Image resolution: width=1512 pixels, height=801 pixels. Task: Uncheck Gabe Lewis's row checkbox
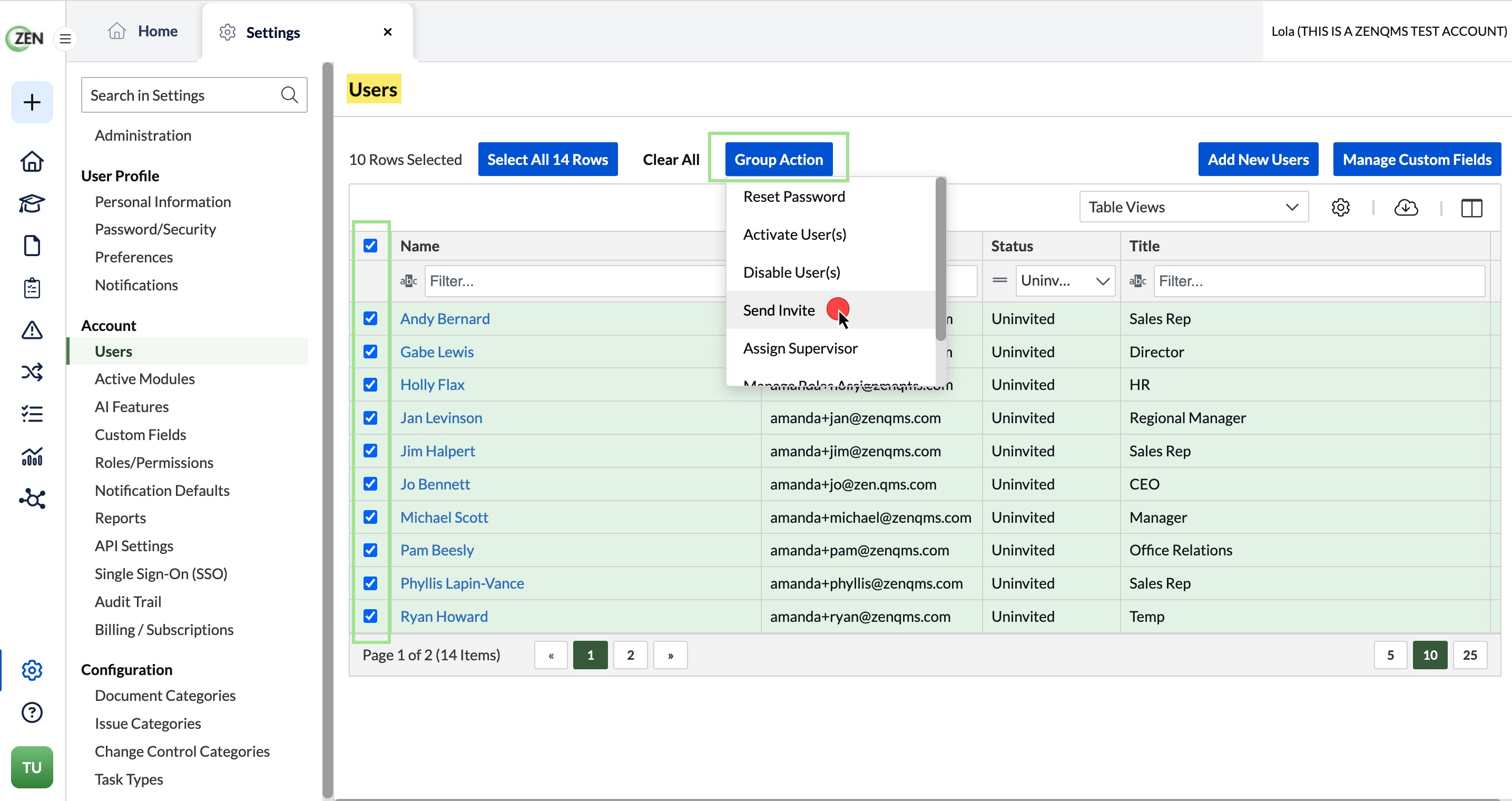(x=370, y=351)
